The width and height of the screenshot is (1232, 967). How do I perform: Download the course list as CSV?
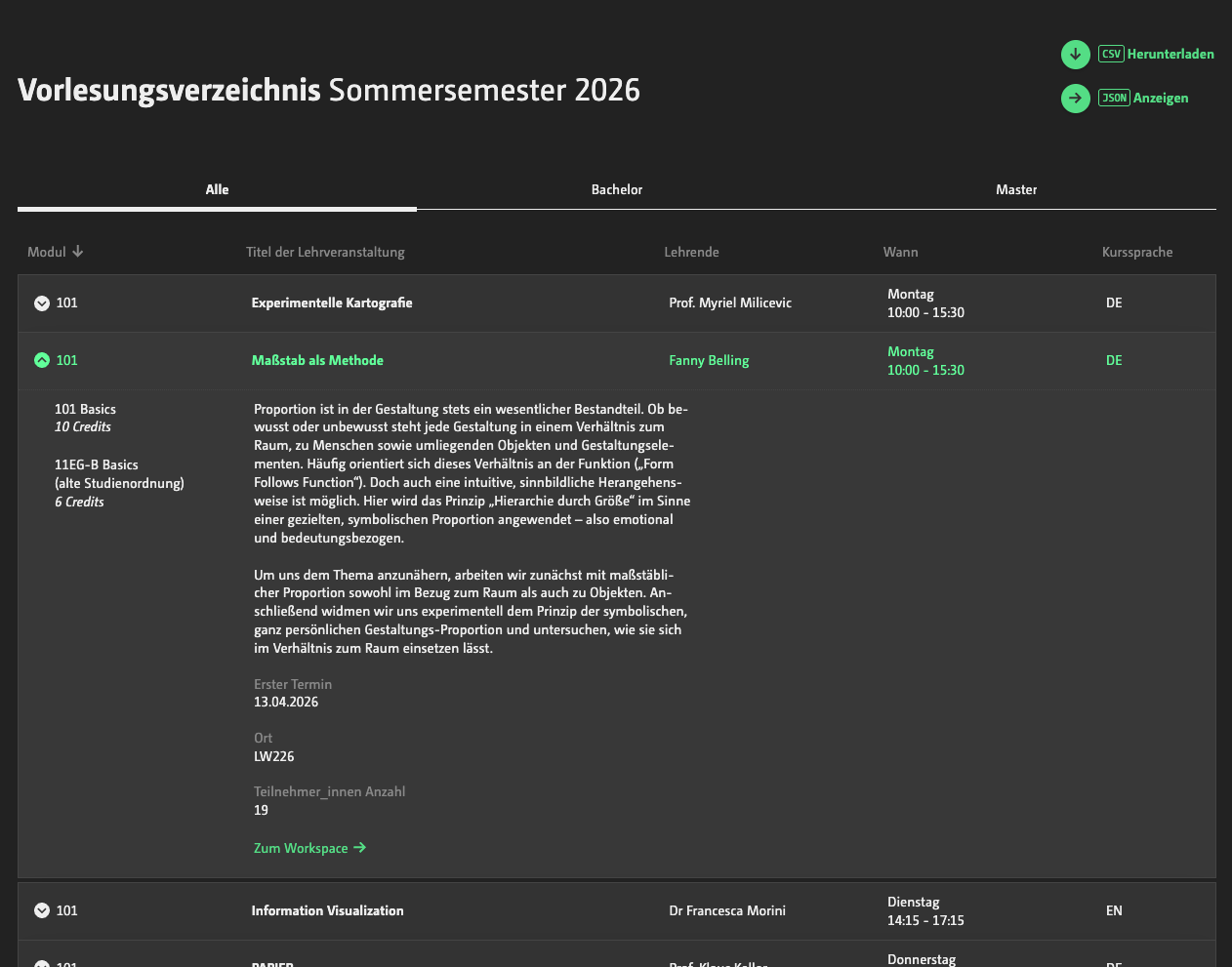click(1156, 54)
